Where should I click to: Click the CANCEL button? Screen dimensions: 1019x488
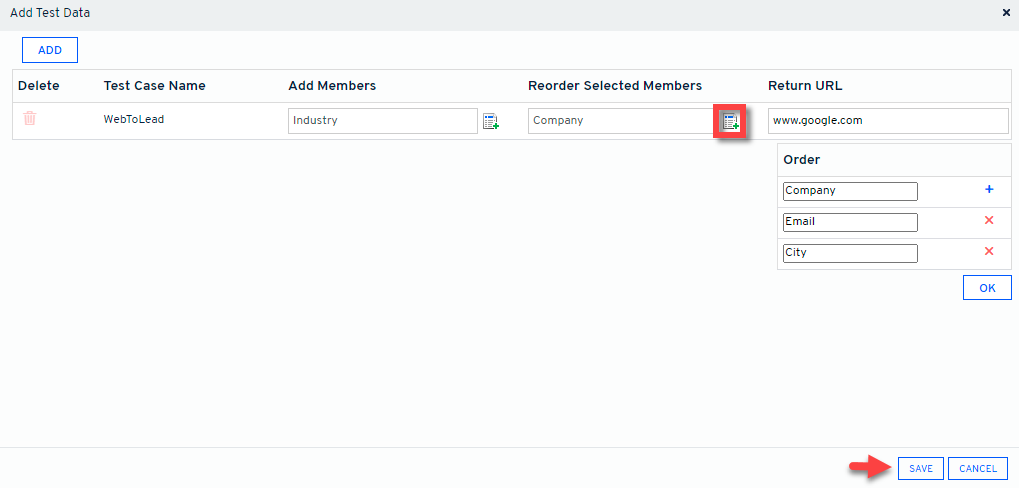click(977, 468)
